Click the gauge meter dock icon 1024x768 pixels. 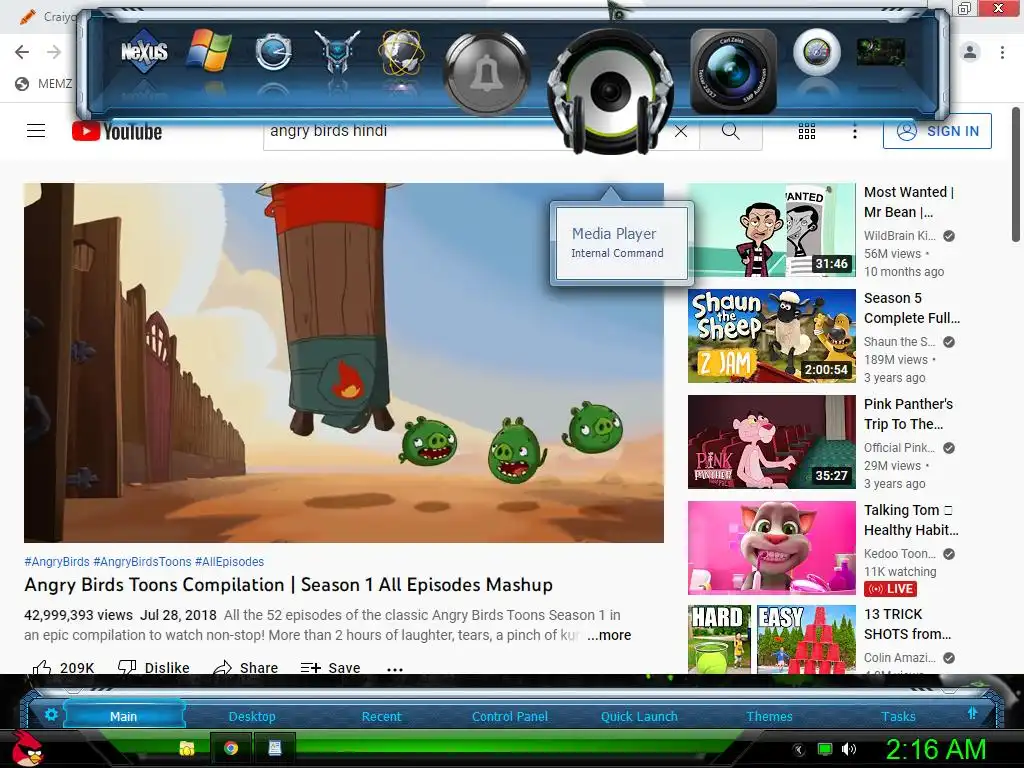coord(817,52)
